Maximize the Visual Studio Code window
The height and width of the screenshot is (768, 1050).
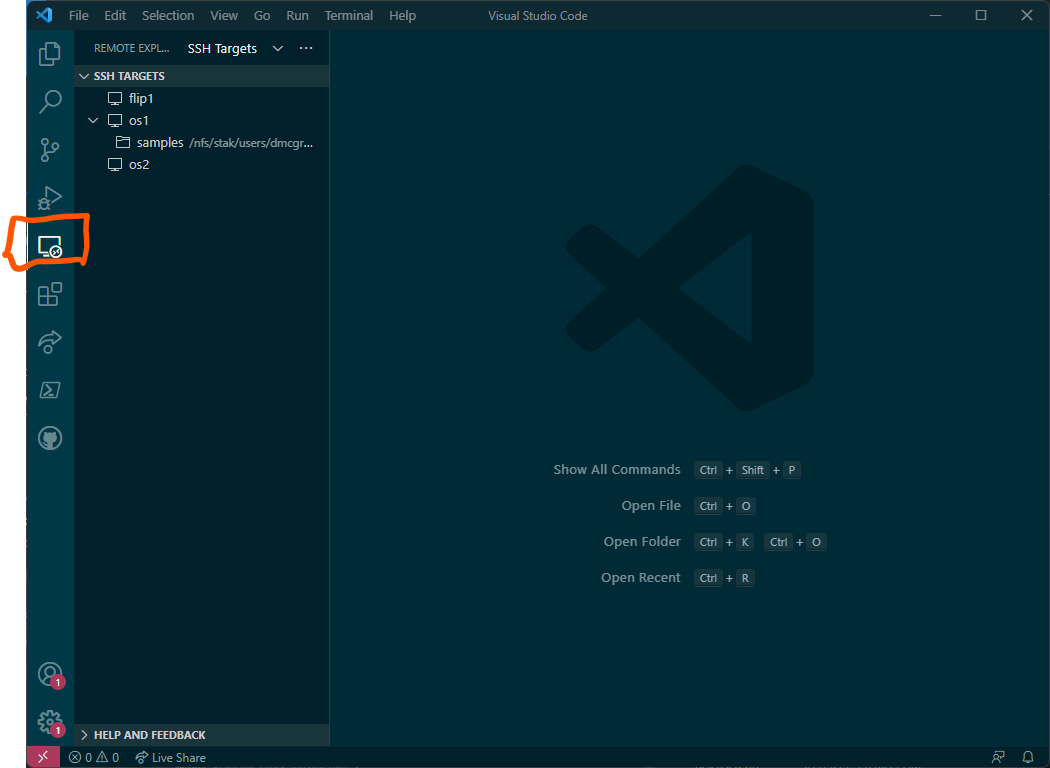(x=980, y=15)
